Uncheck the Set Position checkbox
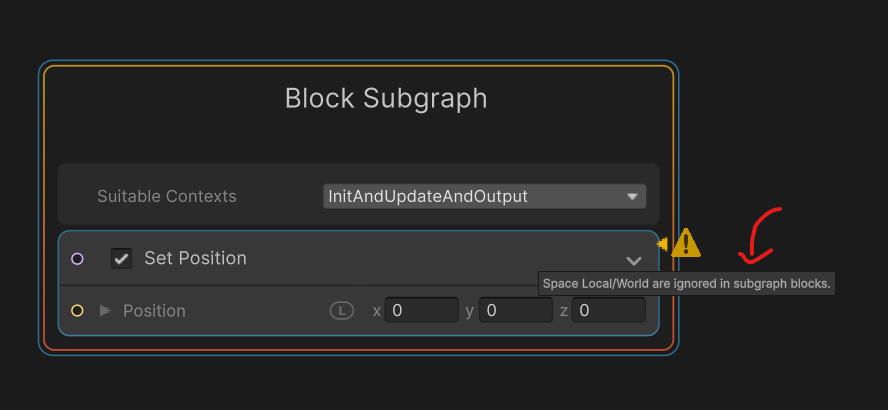The height and width of the screenshot is (410, 888). (x=121, y=259)
